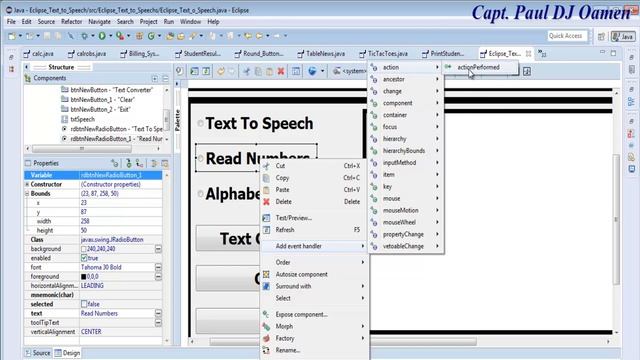Click the Open Perspective icon near Java

coord(601,36)
